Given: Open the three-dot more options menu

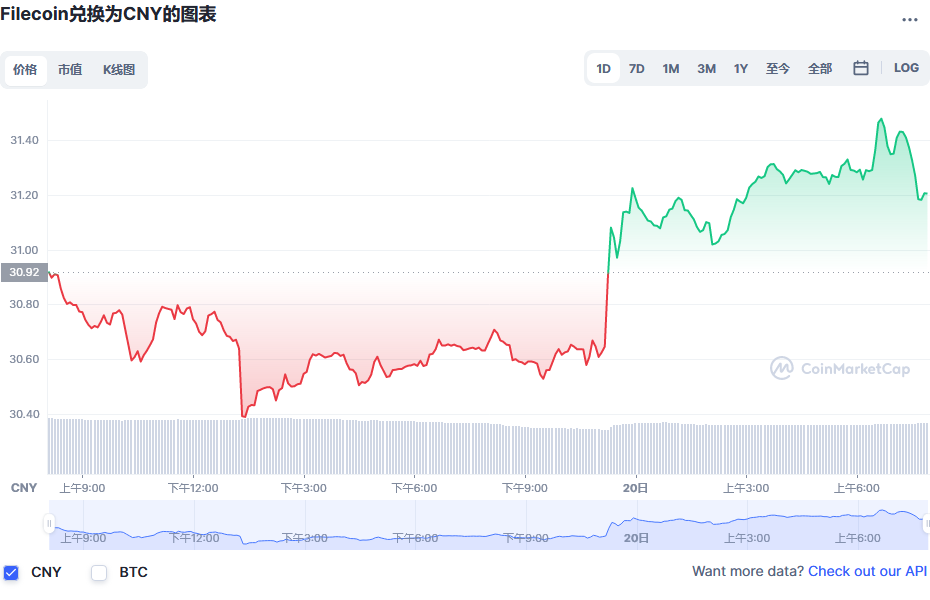Looking at the screenshot, I should 909,20.
